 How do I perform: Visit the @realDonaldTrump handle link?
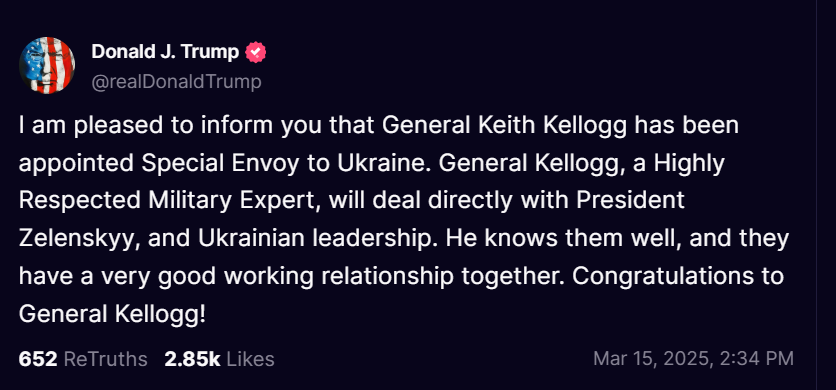pyautogui.click(x=176, y=82)
